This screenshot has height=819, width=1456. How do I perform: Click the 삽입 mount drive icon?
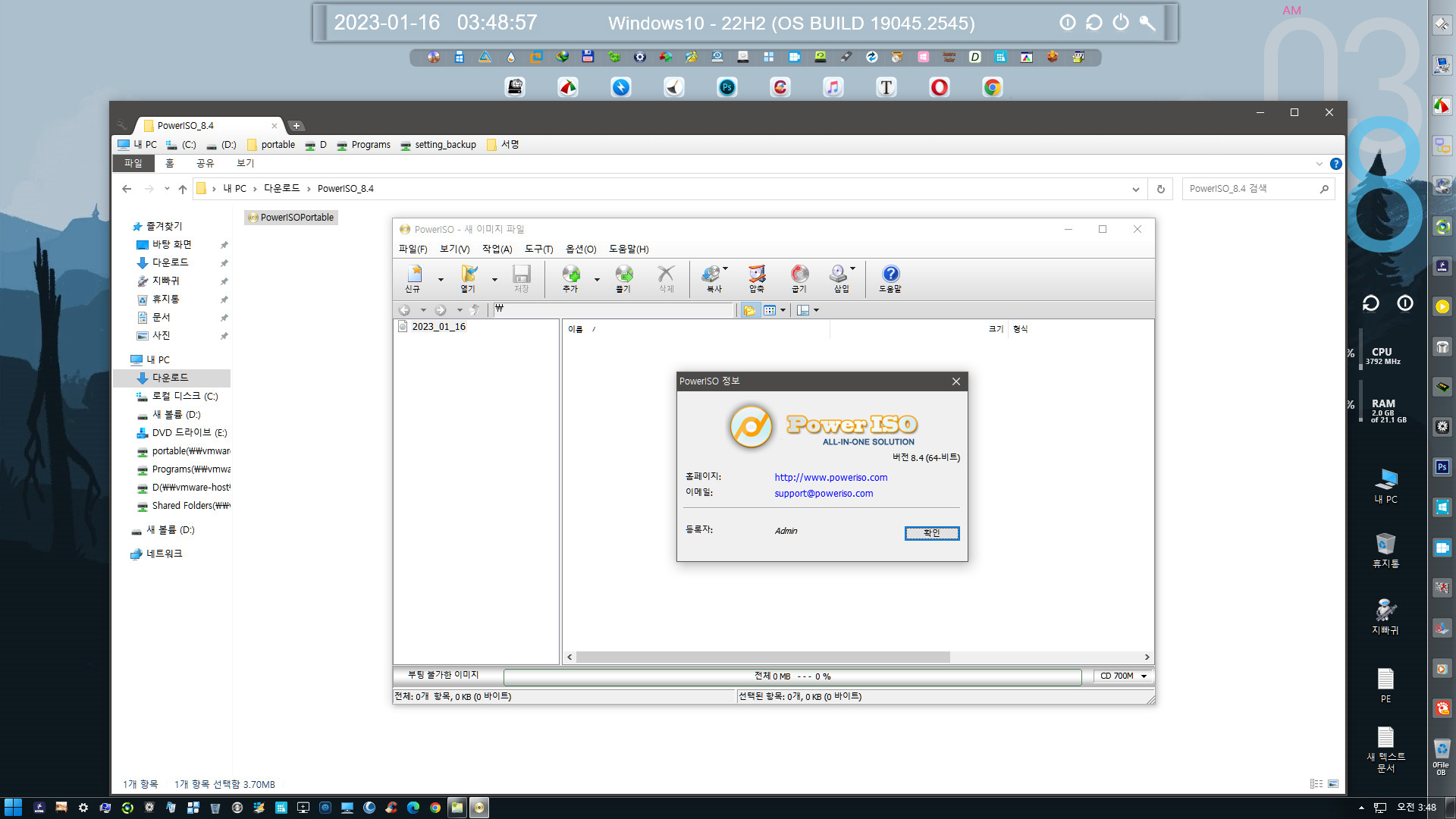[839, 278]
